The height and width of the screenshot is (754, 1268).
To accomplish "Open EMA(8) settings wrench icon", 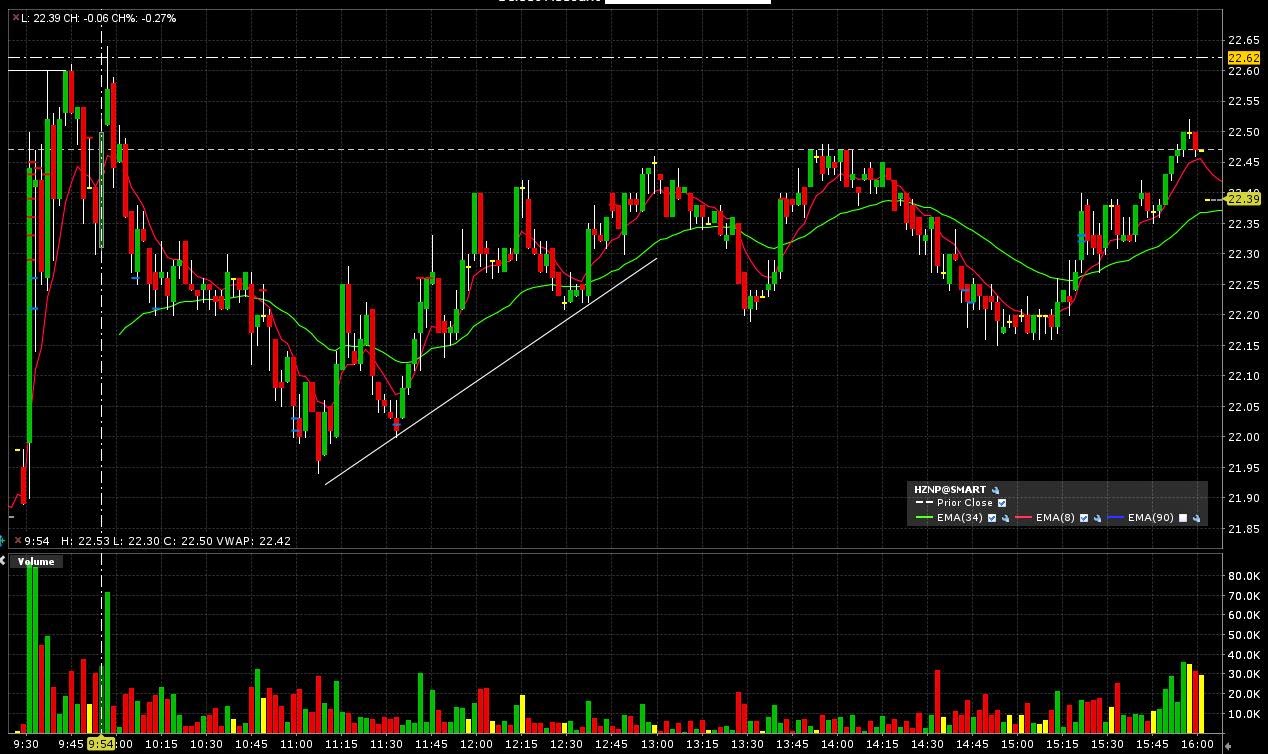I will pos(1097,518).
